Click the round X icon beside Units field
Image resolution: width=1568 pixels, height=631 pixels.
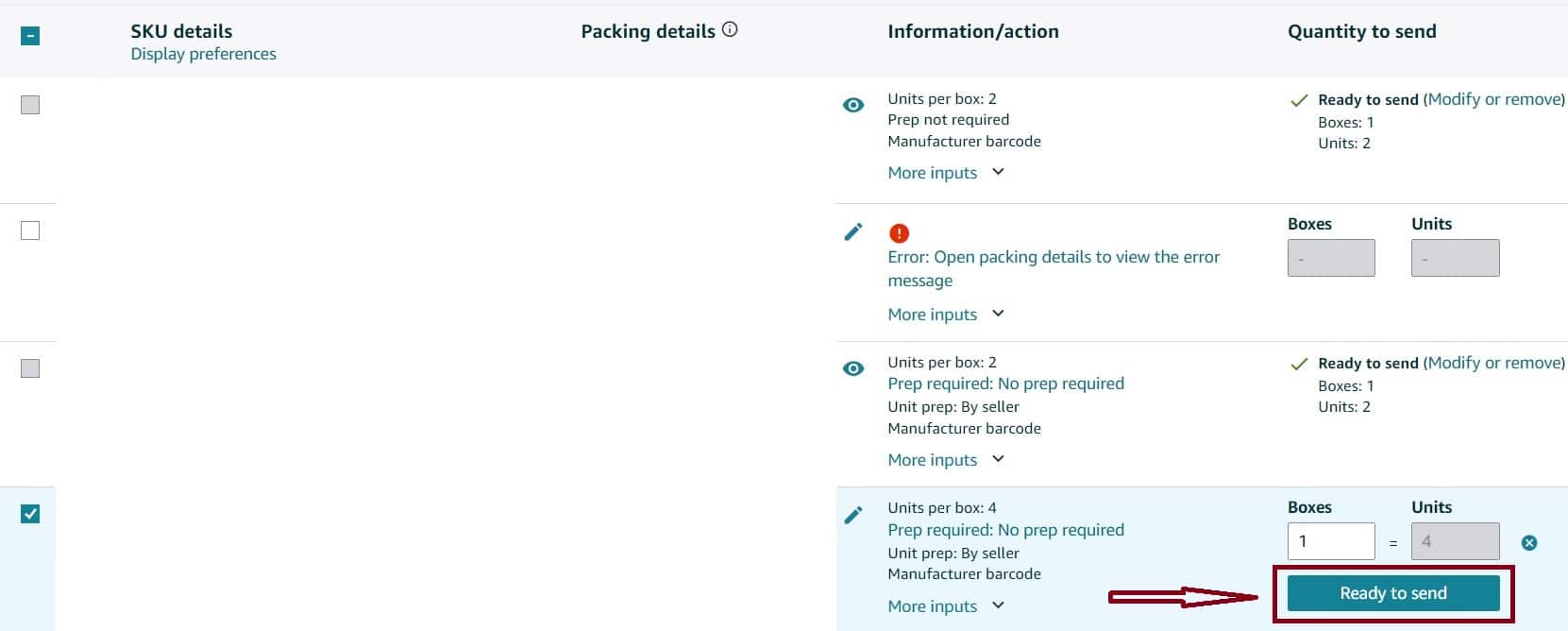1529,542
